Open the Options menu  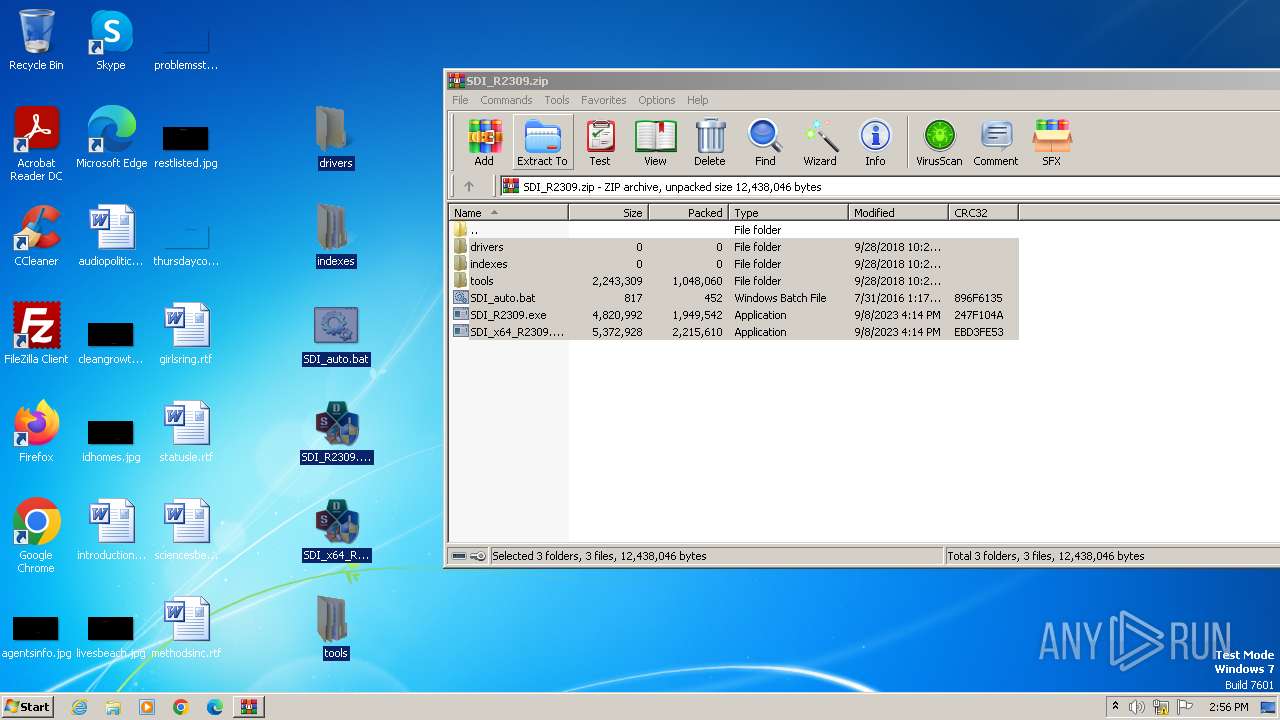pos(657,100)
